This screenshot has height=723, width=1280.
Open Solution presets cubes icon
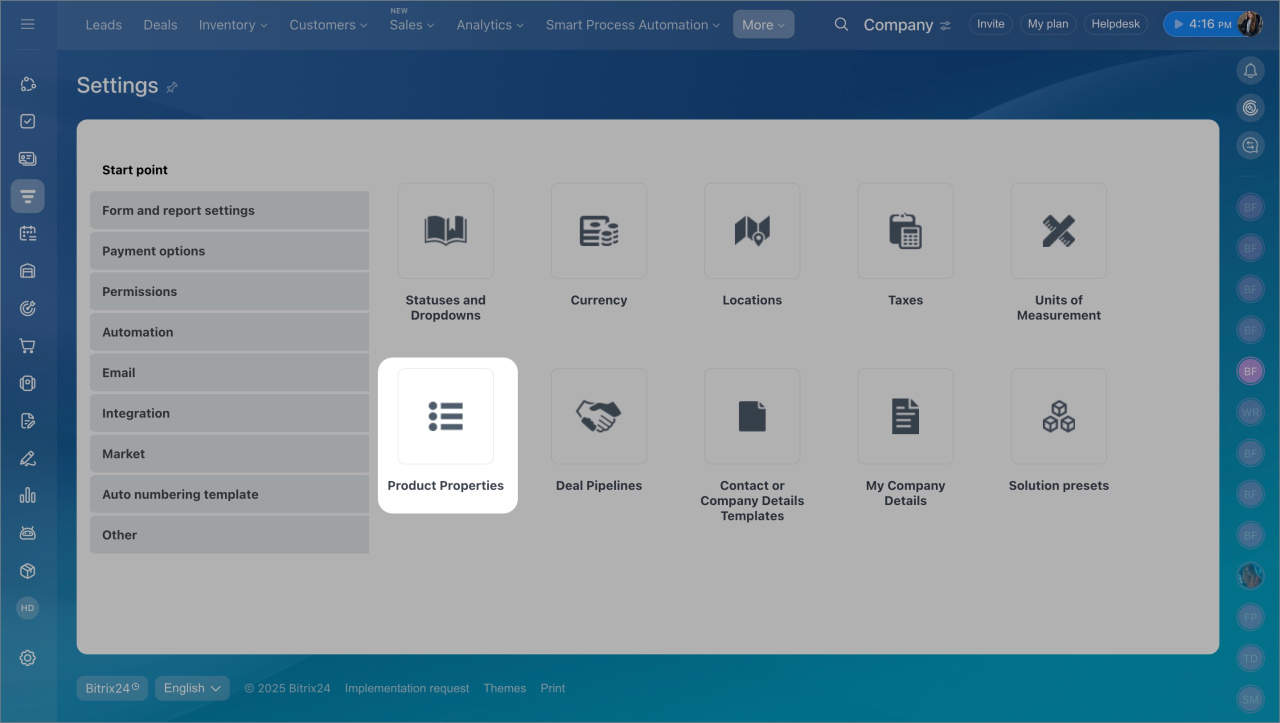[x=1058, y=417]
